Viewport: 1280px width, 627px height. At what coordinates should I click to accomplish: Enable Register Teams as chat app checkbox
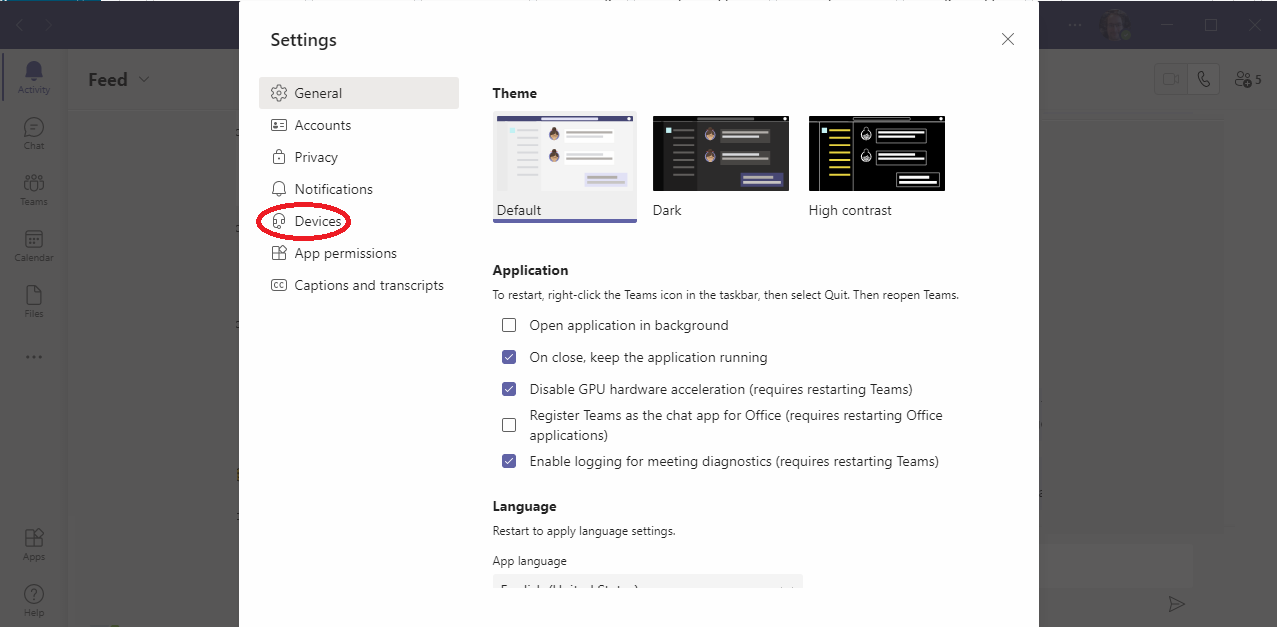(509, 425)
